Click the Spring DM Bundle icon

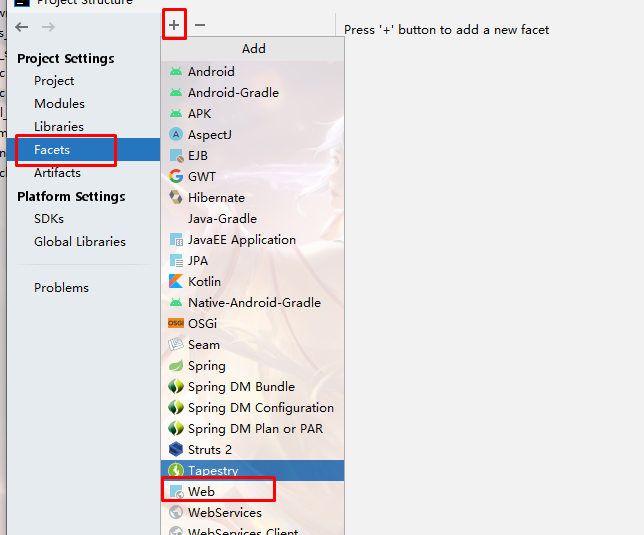pos(176,386)
